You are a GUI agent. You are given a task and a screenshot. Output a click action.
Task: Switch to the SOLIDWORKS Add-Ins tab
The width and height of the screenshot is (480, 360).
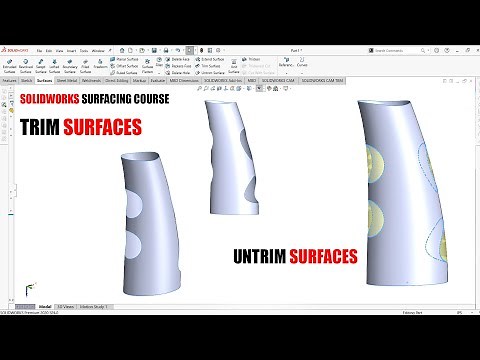tap(223, 81)
